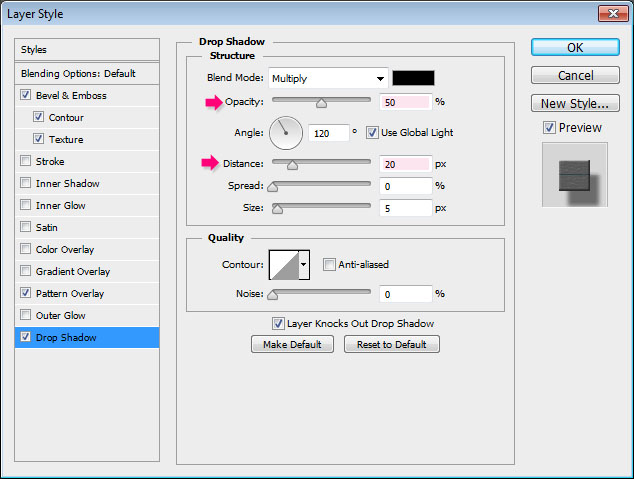Screen dimensions: 634x479
Task: Select the Stroke settings label
Action: [x=50, y=162]
